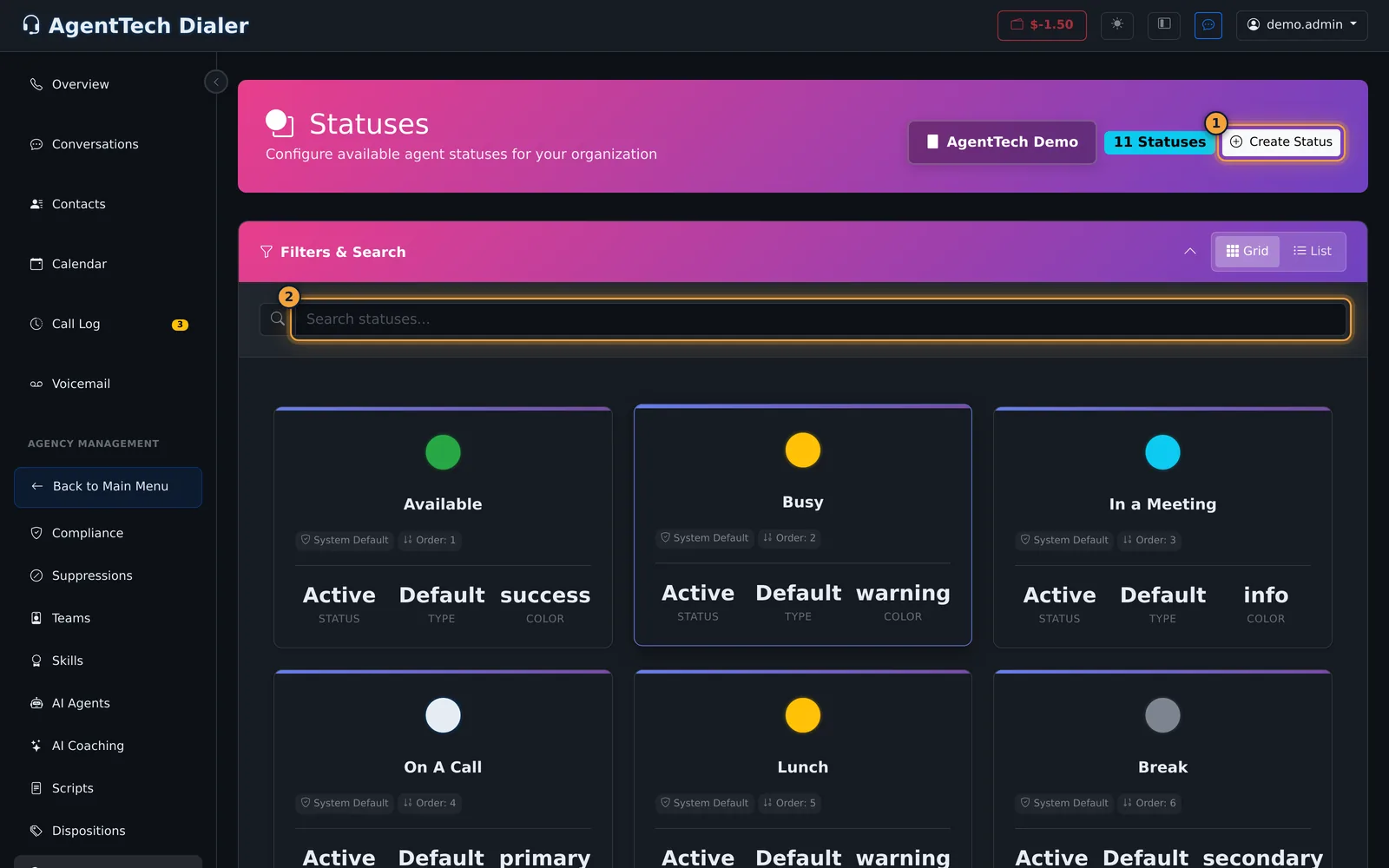Go to Call Log menu item

(109, 324)
